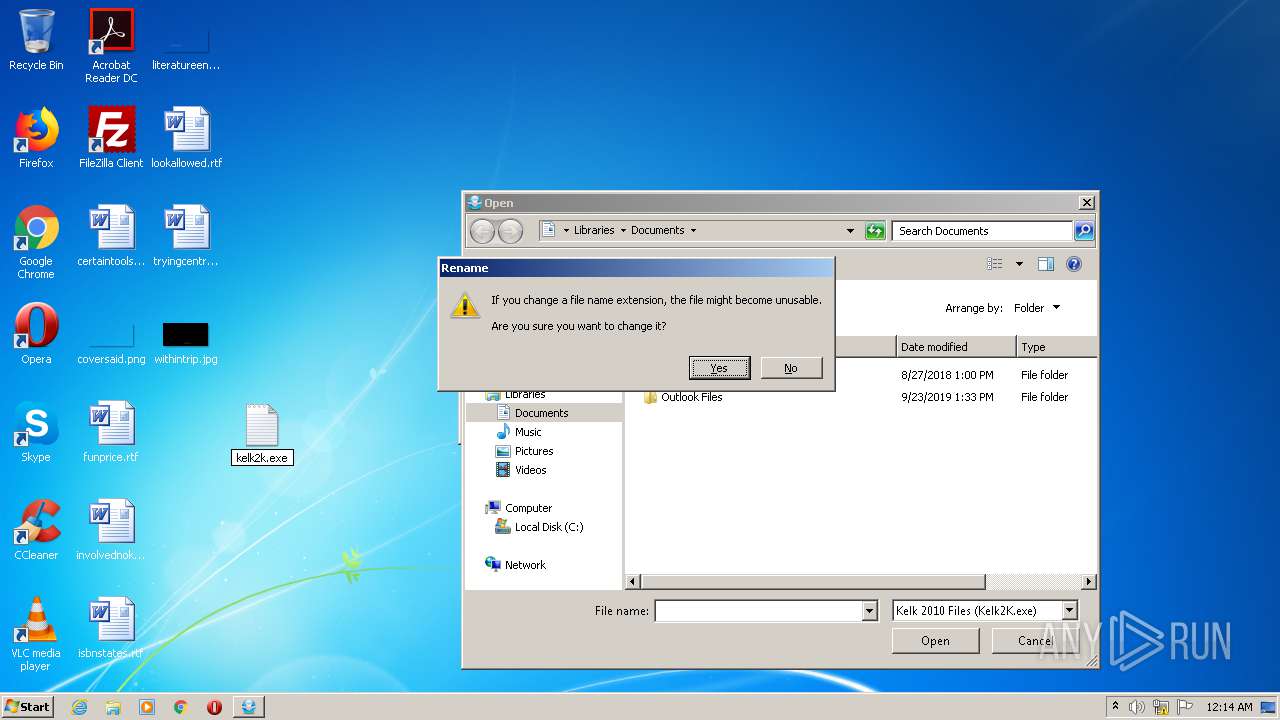
Task: Show hidden system tray icons
Action: pos(1115,707)
